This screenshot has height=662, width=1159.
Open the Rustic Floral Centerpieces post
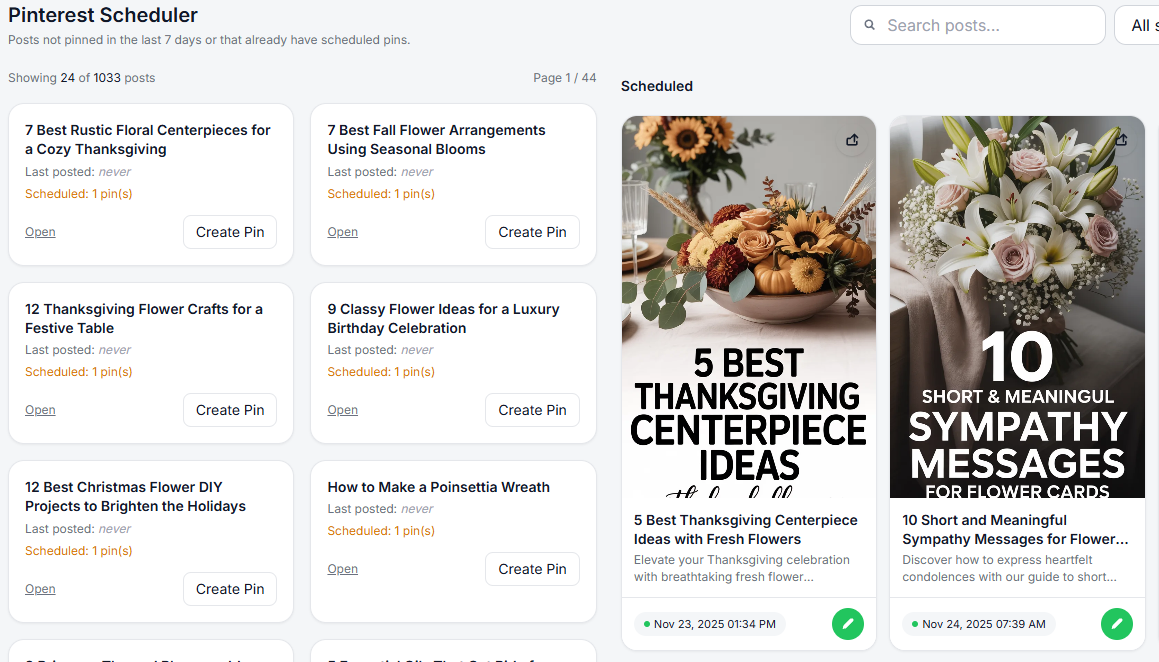[x=40, y=231]
